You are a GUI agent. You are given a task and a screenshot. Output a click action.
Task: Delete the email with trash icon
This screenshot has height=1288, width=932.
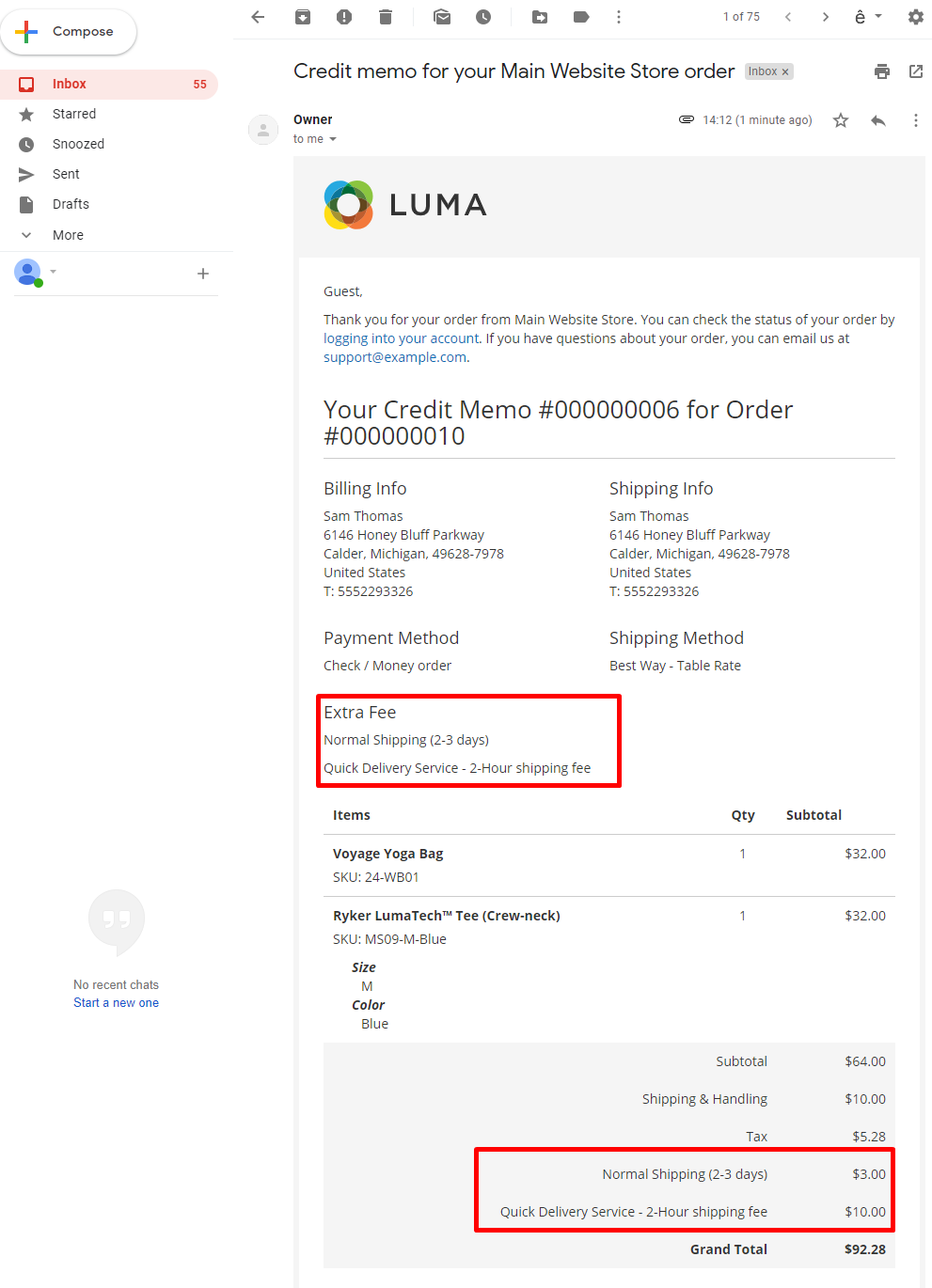point(386,17)
